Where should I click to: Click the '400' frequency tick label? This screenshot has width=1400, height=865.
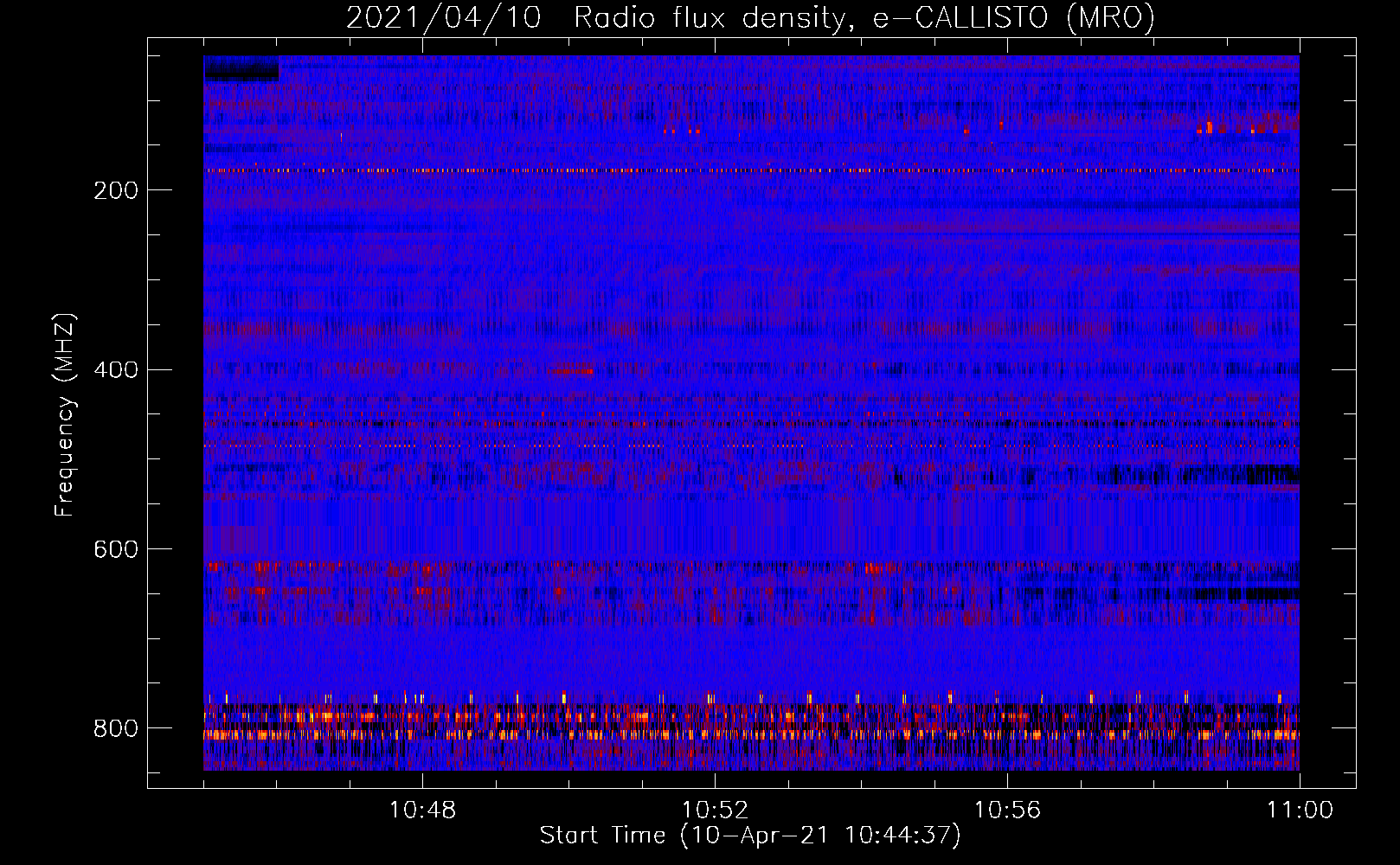tap(116, 370)
